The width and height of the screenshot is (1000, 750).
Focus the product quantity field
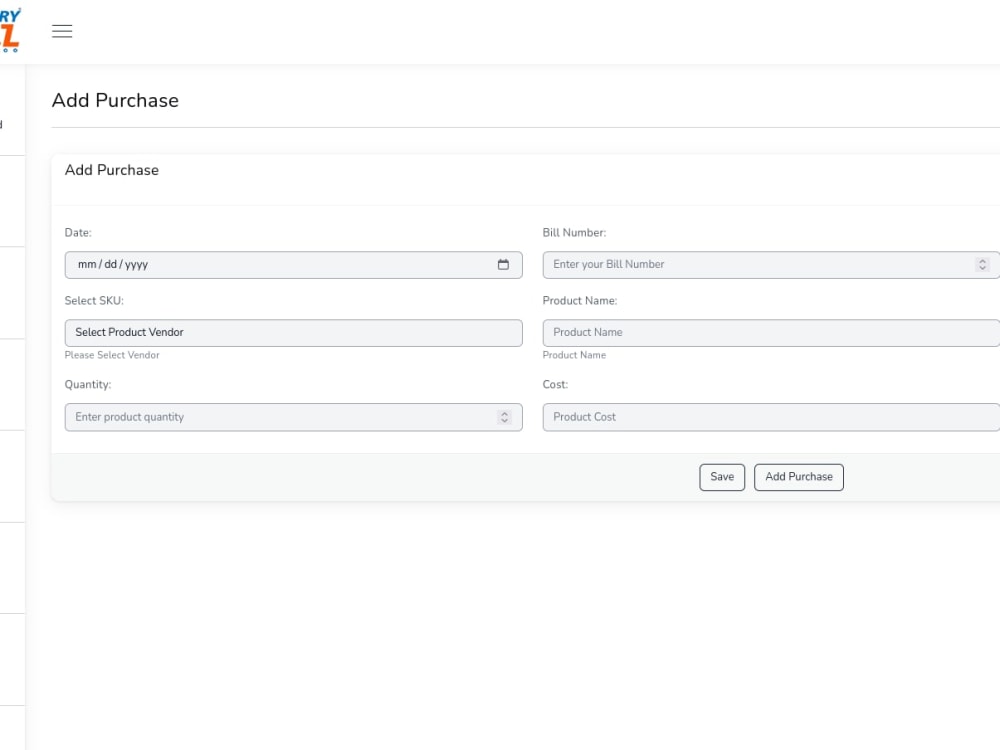(x=293, y=417)
